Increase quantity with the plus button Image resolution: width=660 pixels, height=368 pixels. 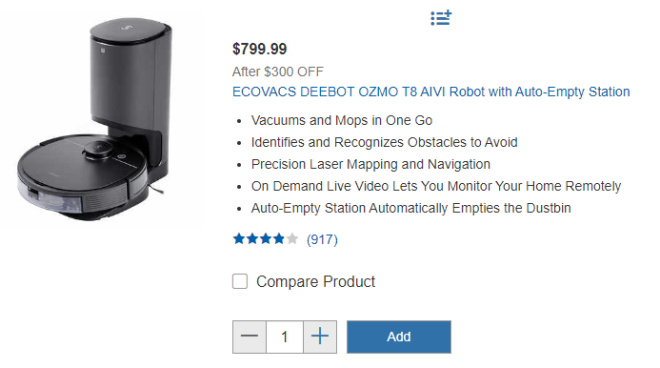click(320, 337)
